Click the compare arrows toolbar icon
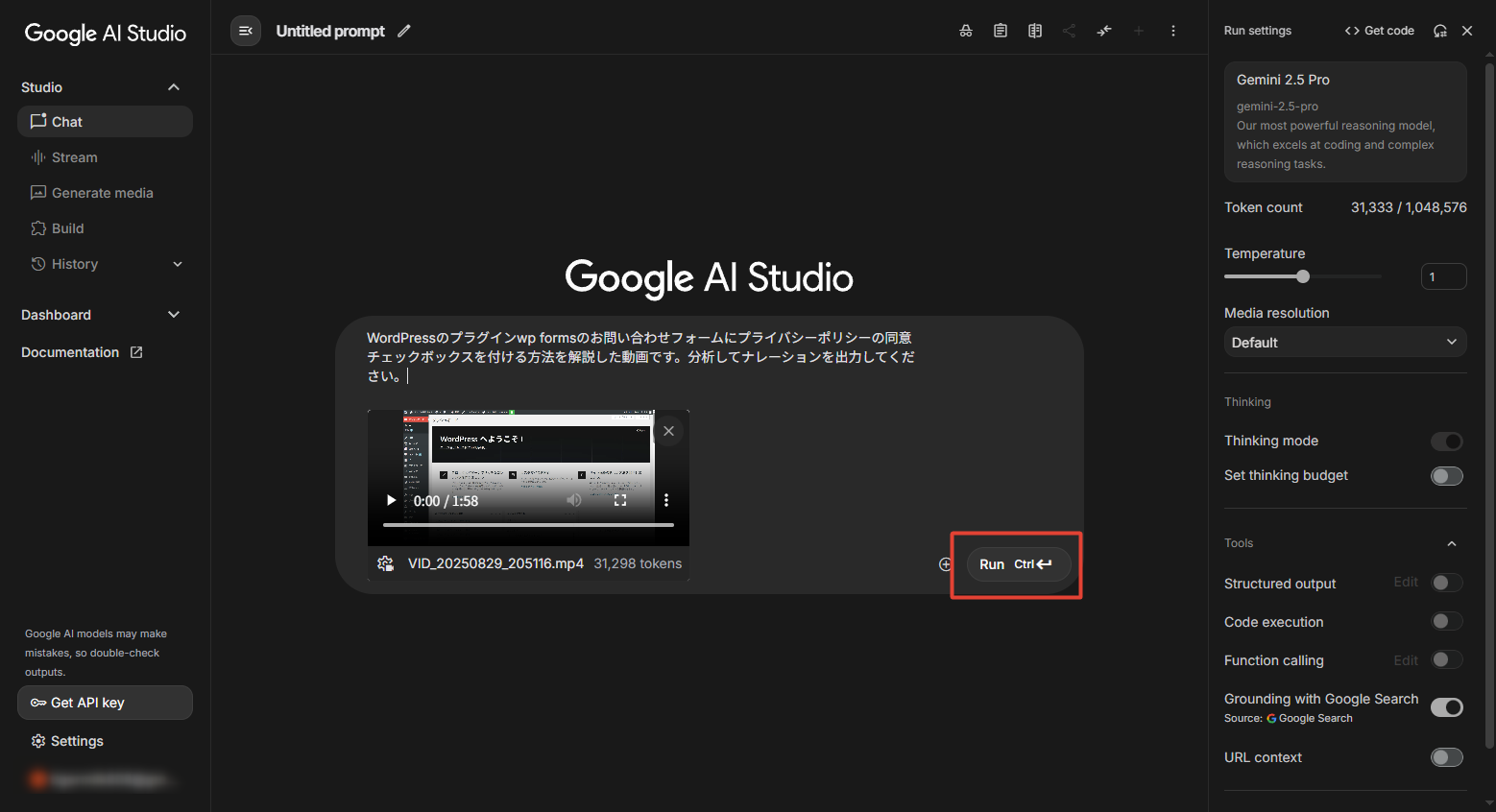The height and width of the screenshot is (812, 1496). click(x=1104, y=31)
